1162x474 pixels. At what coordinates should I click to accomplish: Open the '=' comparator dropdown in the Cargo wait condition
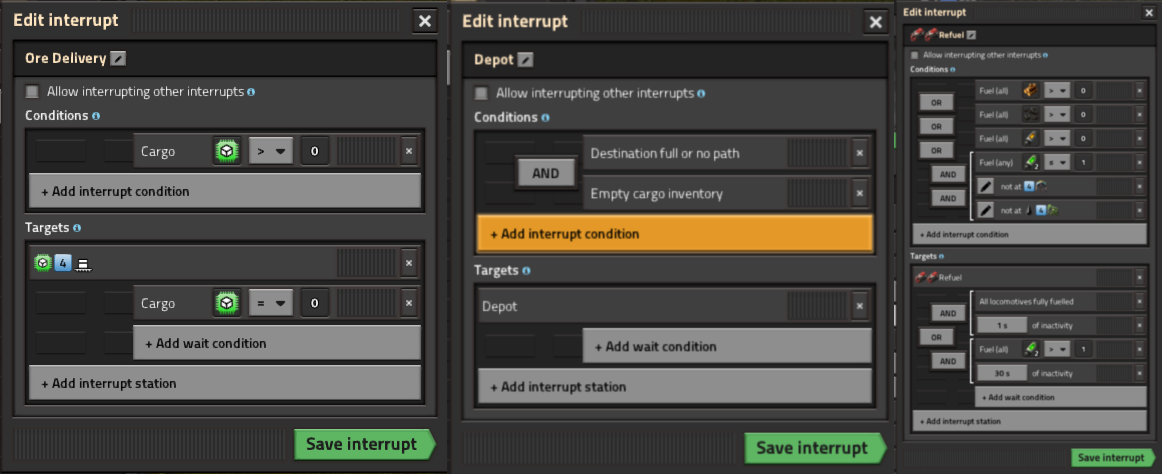click(x=271, y=303)
